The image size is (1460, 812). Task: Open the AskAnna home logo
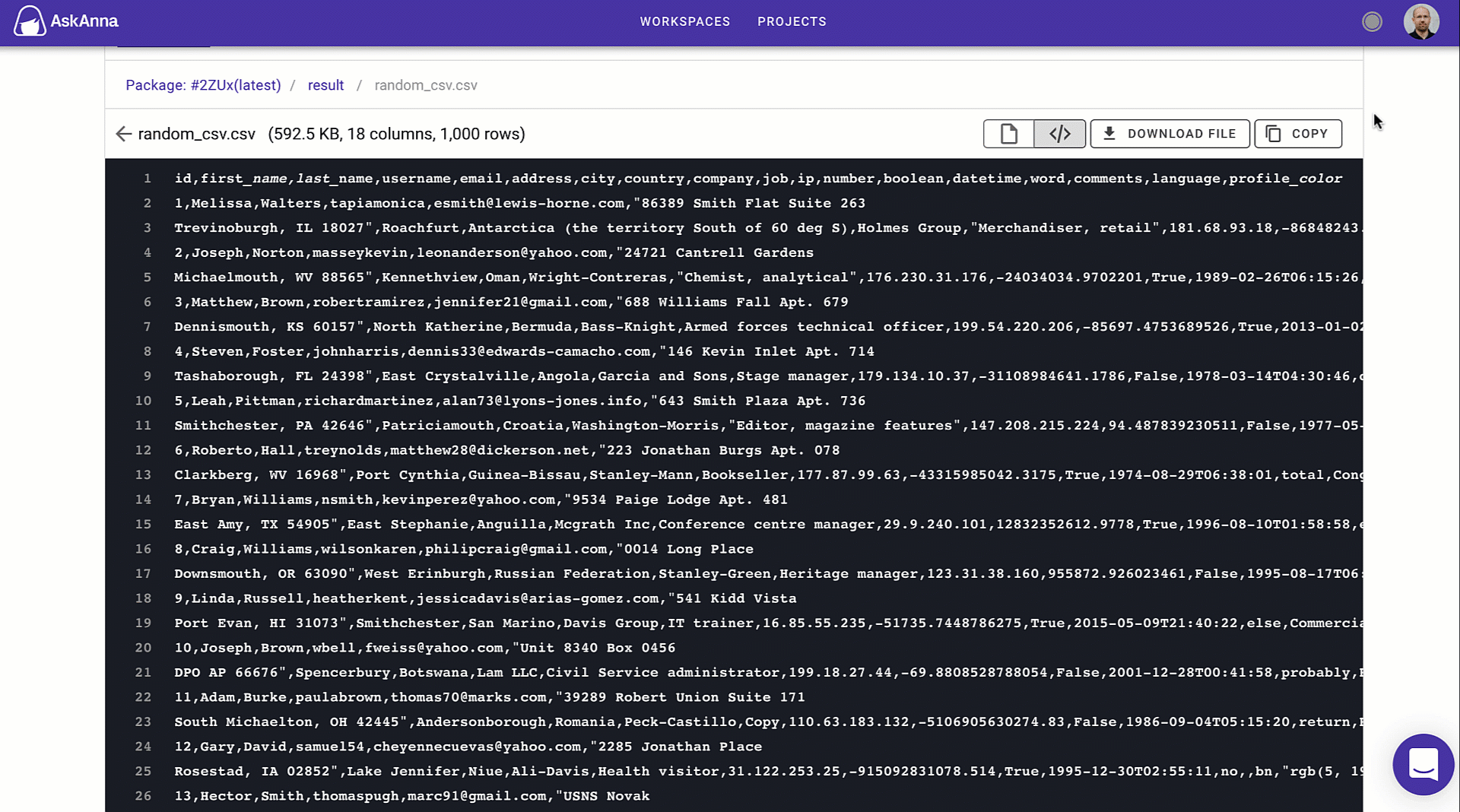click(65, 21)
